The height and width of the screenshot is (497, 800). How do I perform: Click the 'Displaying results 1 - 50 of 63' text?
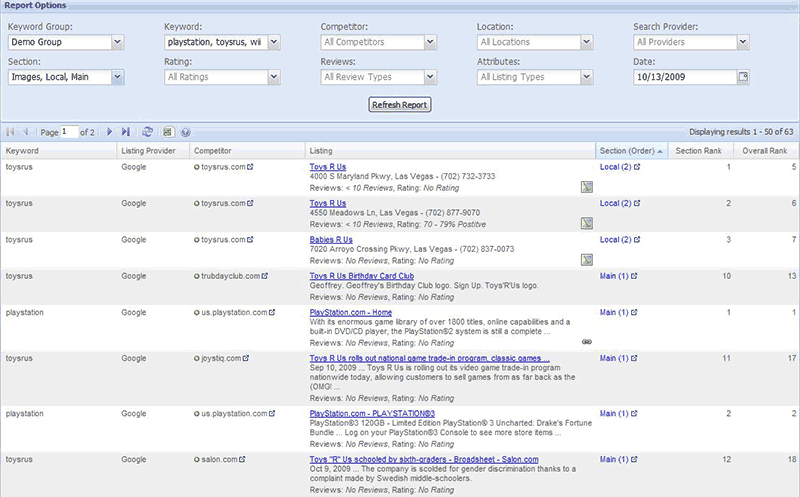point(741,132)
